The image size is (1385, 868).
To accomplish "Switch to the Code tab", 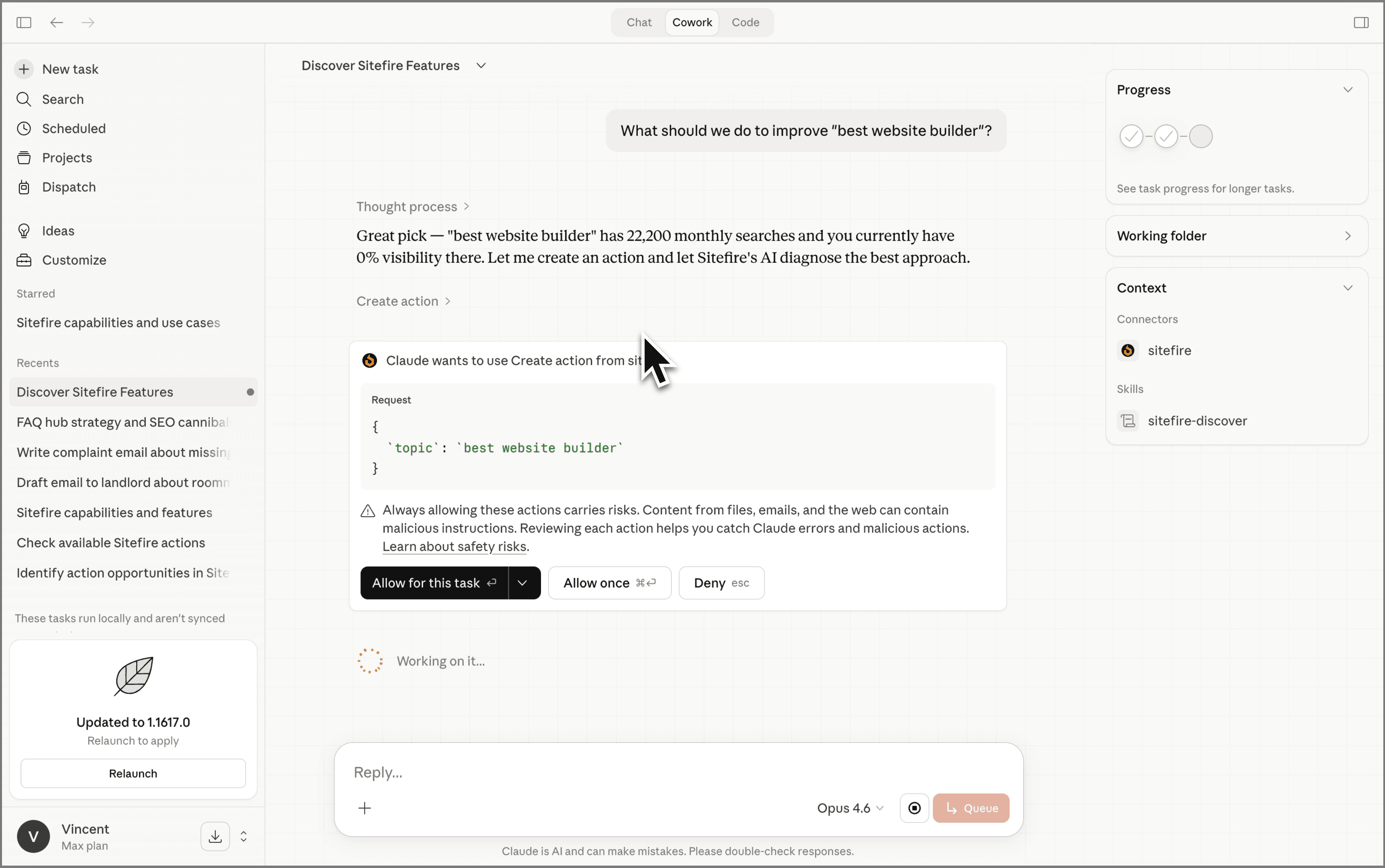I will coord(745,23).
